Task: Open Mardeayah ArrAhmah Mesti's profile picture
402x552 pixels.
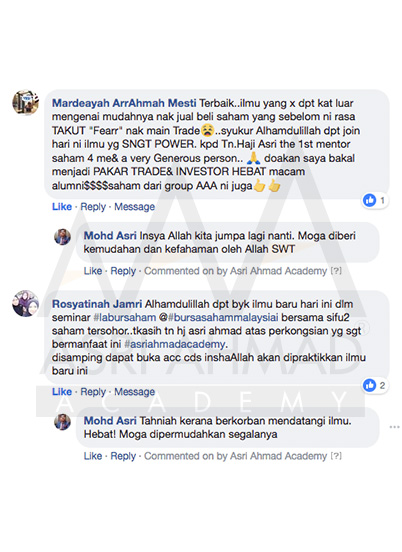Action: click(x=25, y=102)
